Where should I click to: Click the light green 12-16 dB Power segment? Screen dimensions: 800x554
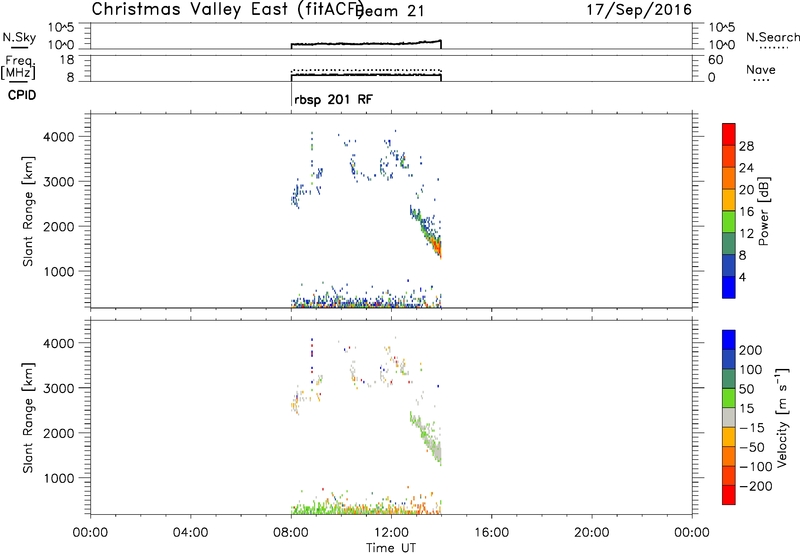point(729,221)
